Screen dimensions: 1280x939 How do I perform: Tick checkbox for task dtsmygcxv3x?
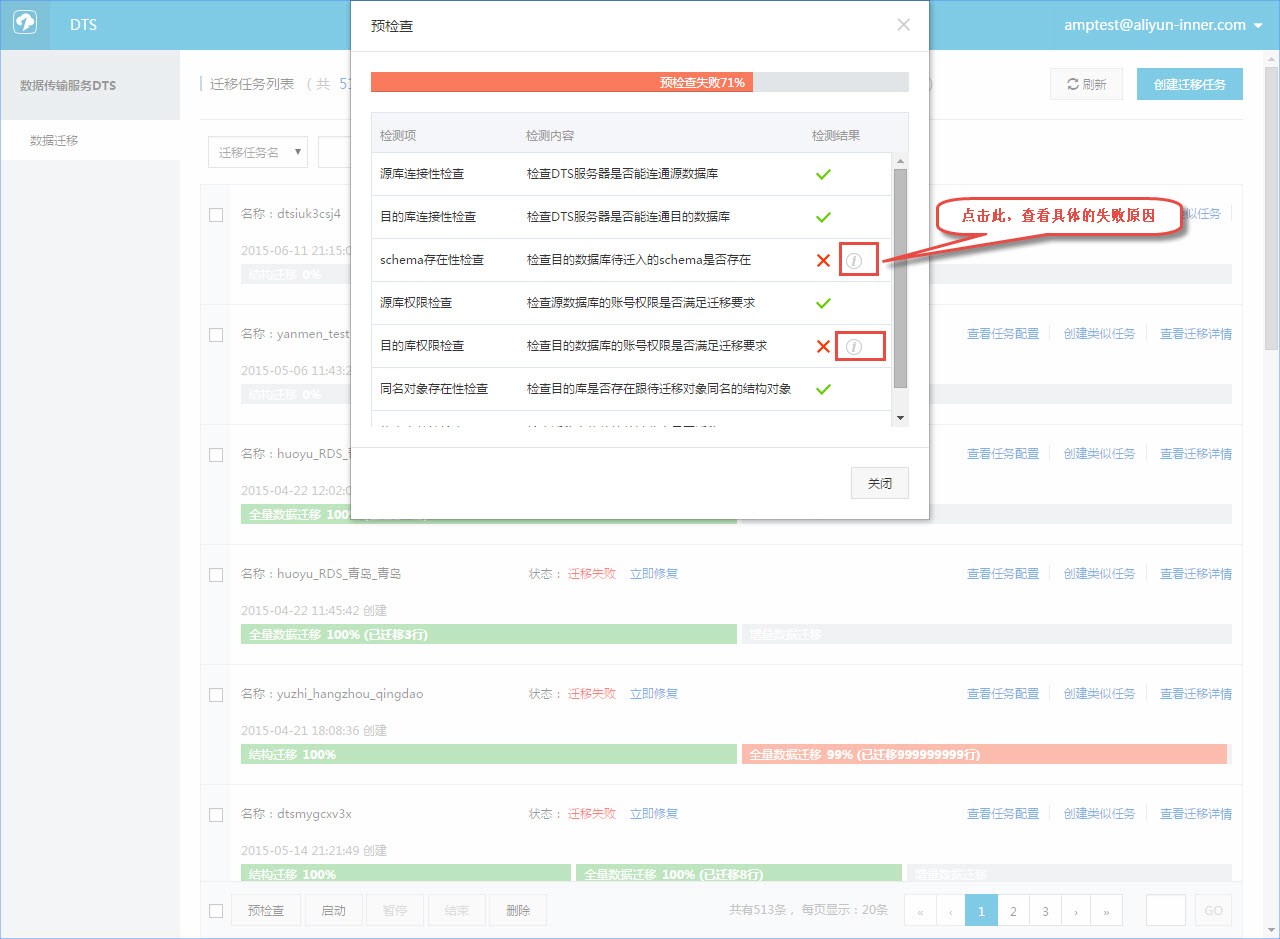(x=216, y=814)
